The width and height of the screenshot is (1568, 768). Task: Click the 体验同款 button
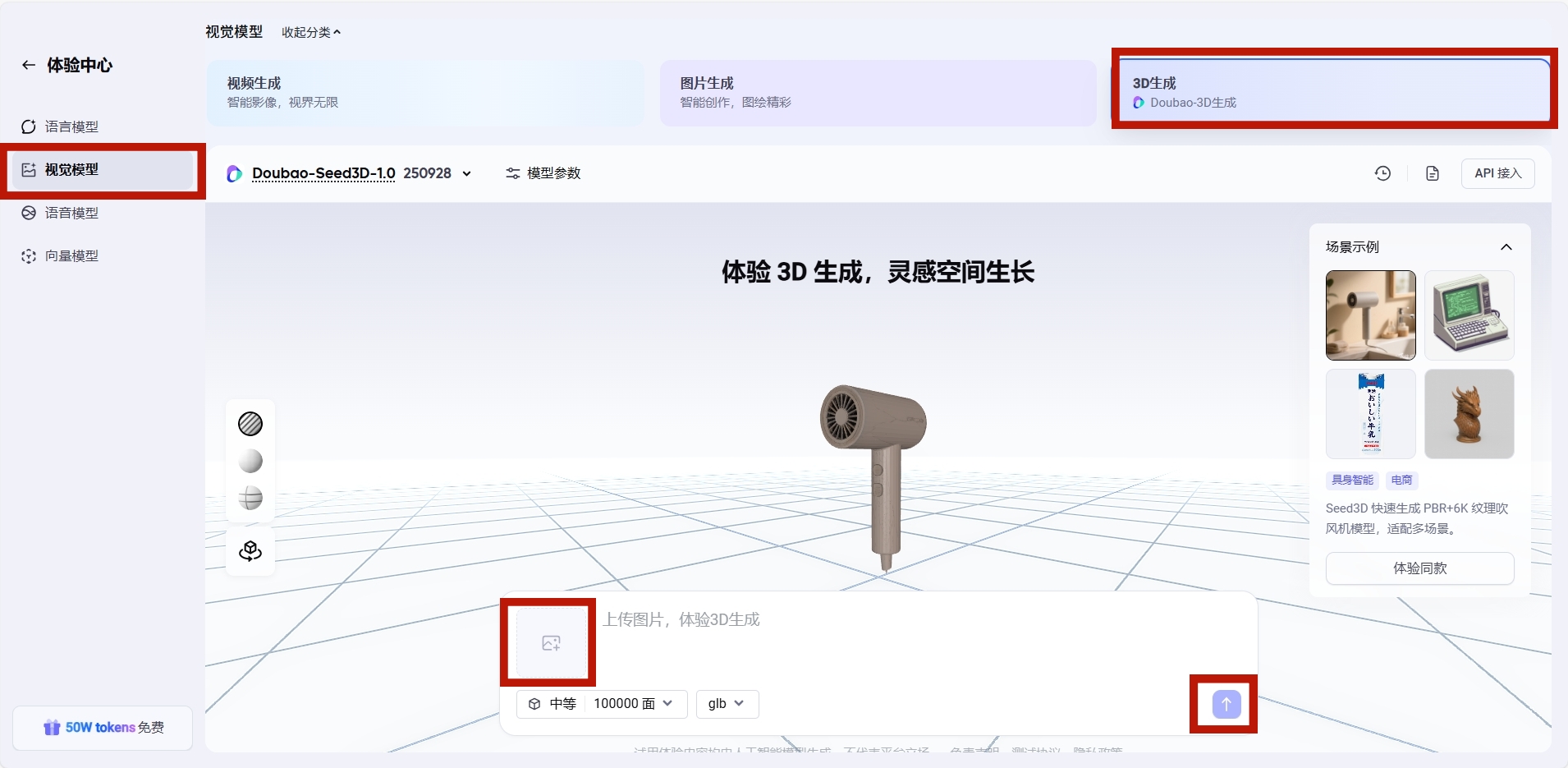pos(1419,568)
